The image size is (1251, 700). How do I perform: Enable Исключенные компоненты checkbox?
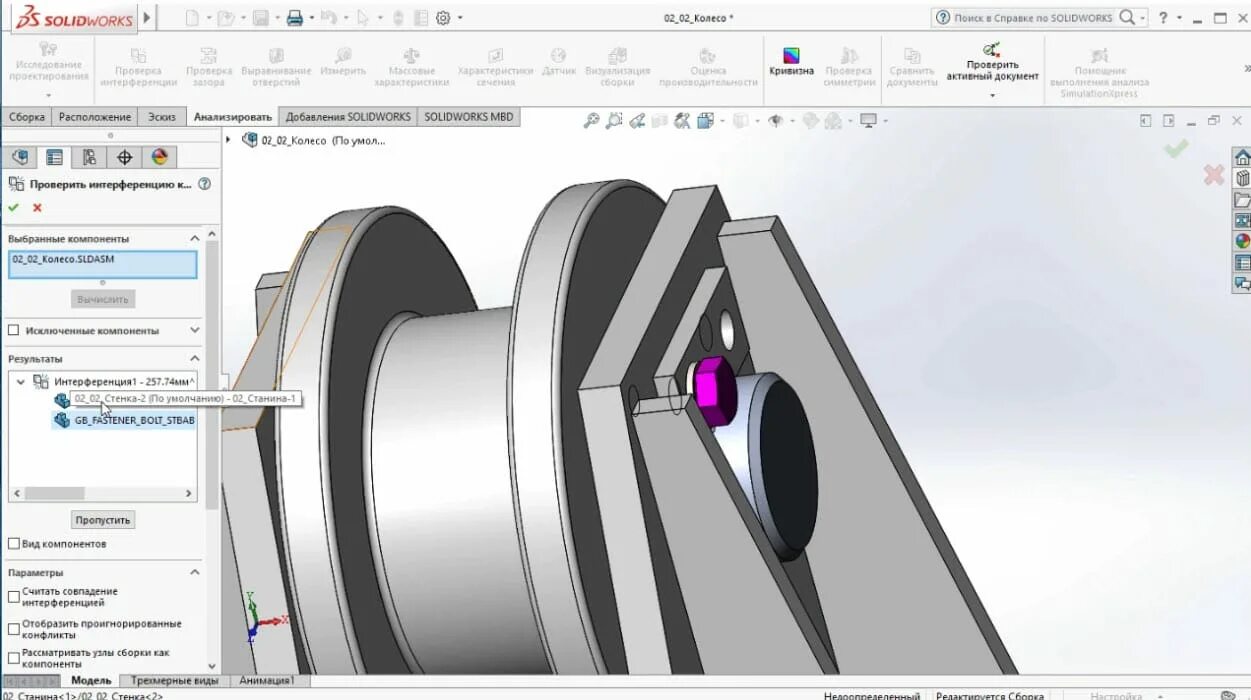[x=14, y=330]
